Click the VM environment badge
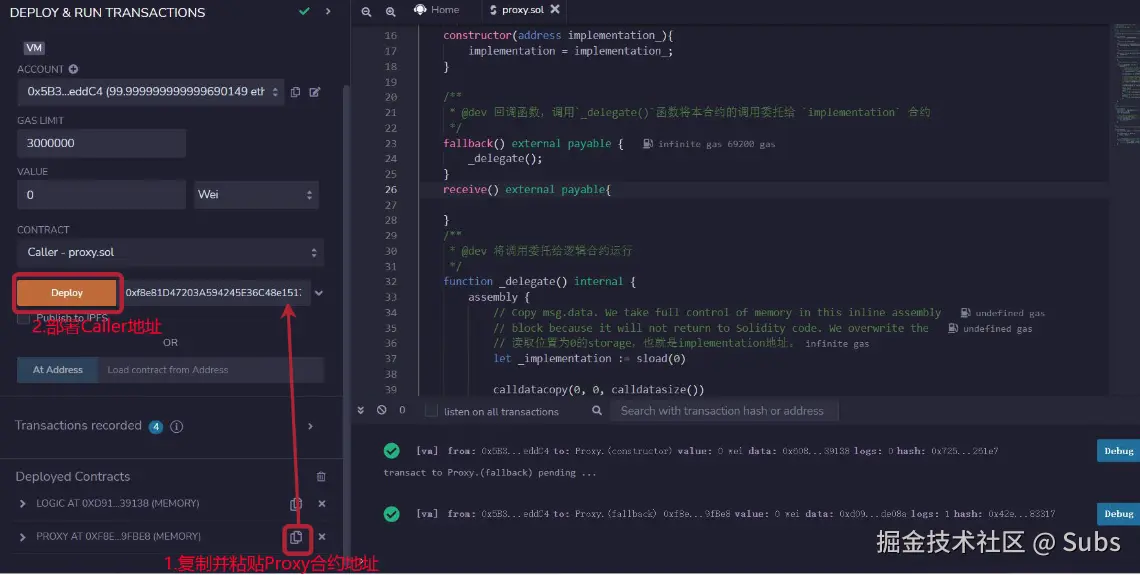1140x575 pixels. click(x=34, y=48)
